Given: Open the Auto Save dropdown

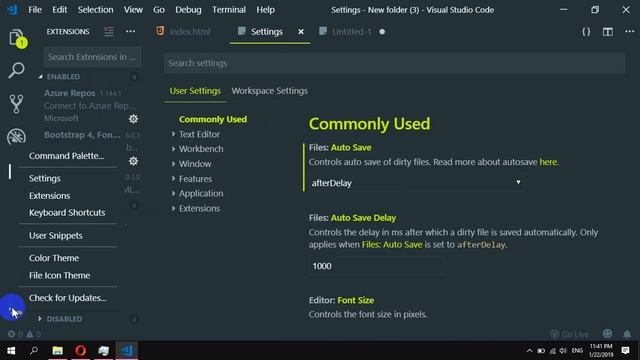Looking at the screenshot, I should 416,183.
